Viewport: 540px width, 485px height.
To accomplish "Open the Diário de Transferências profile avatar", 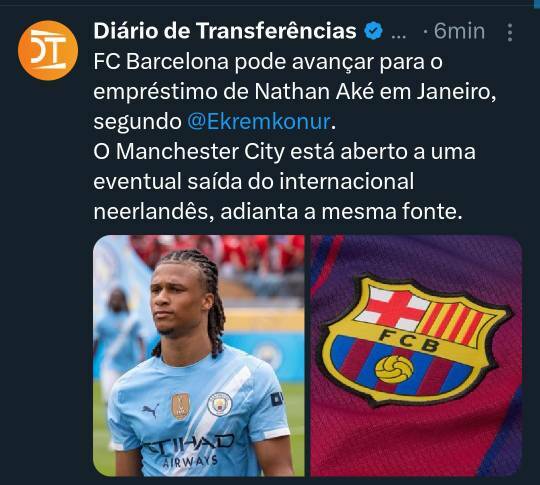I will tap(48, 50).
